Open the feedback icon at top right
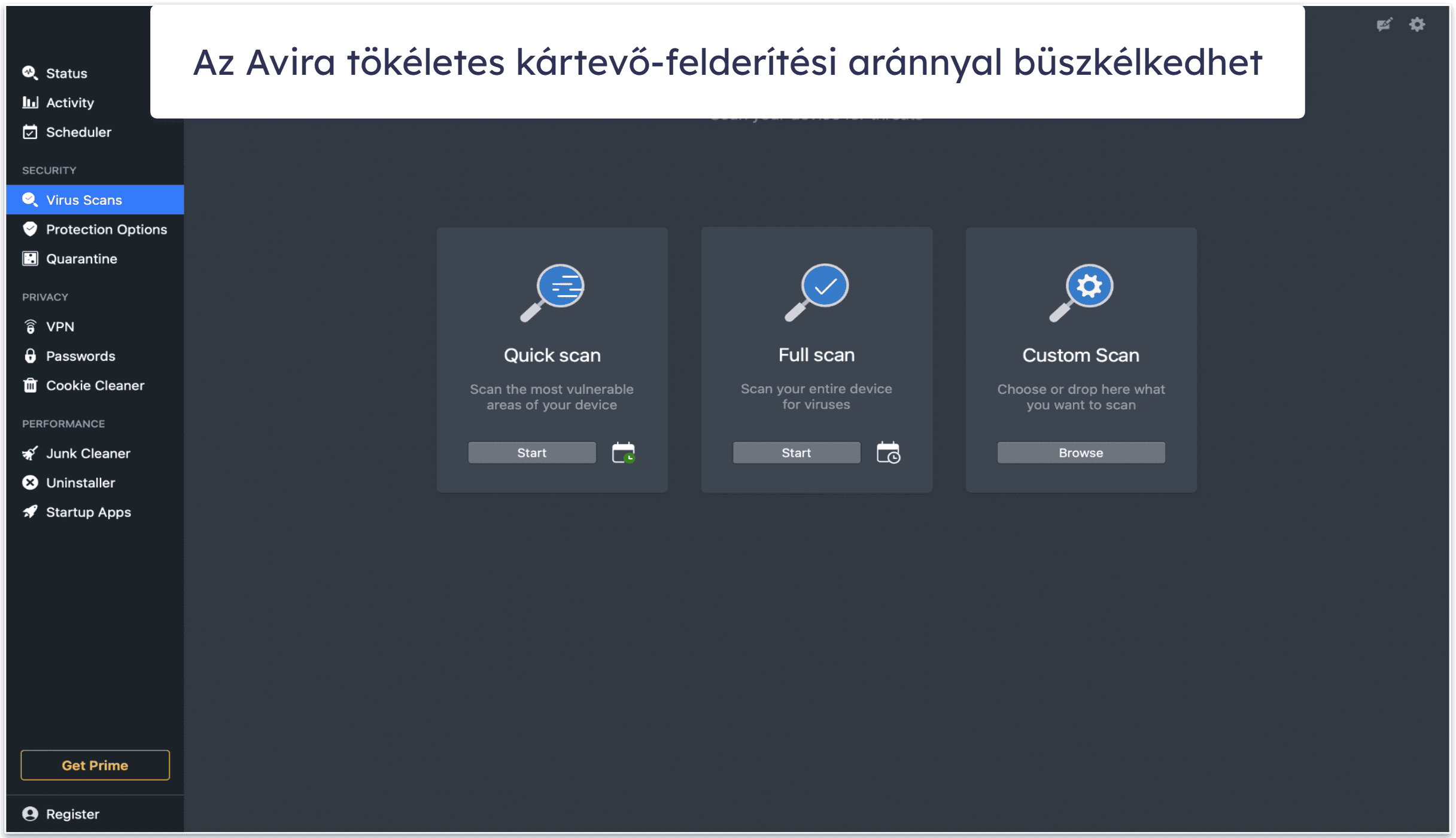 (1384, 25)
